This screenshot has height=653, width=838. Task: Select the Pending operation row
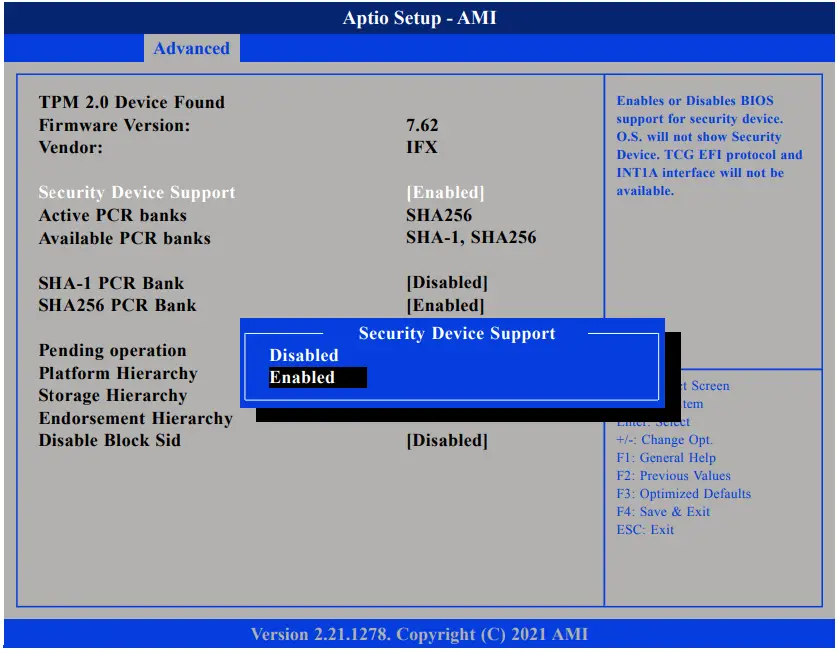click(x=112, y=351)
